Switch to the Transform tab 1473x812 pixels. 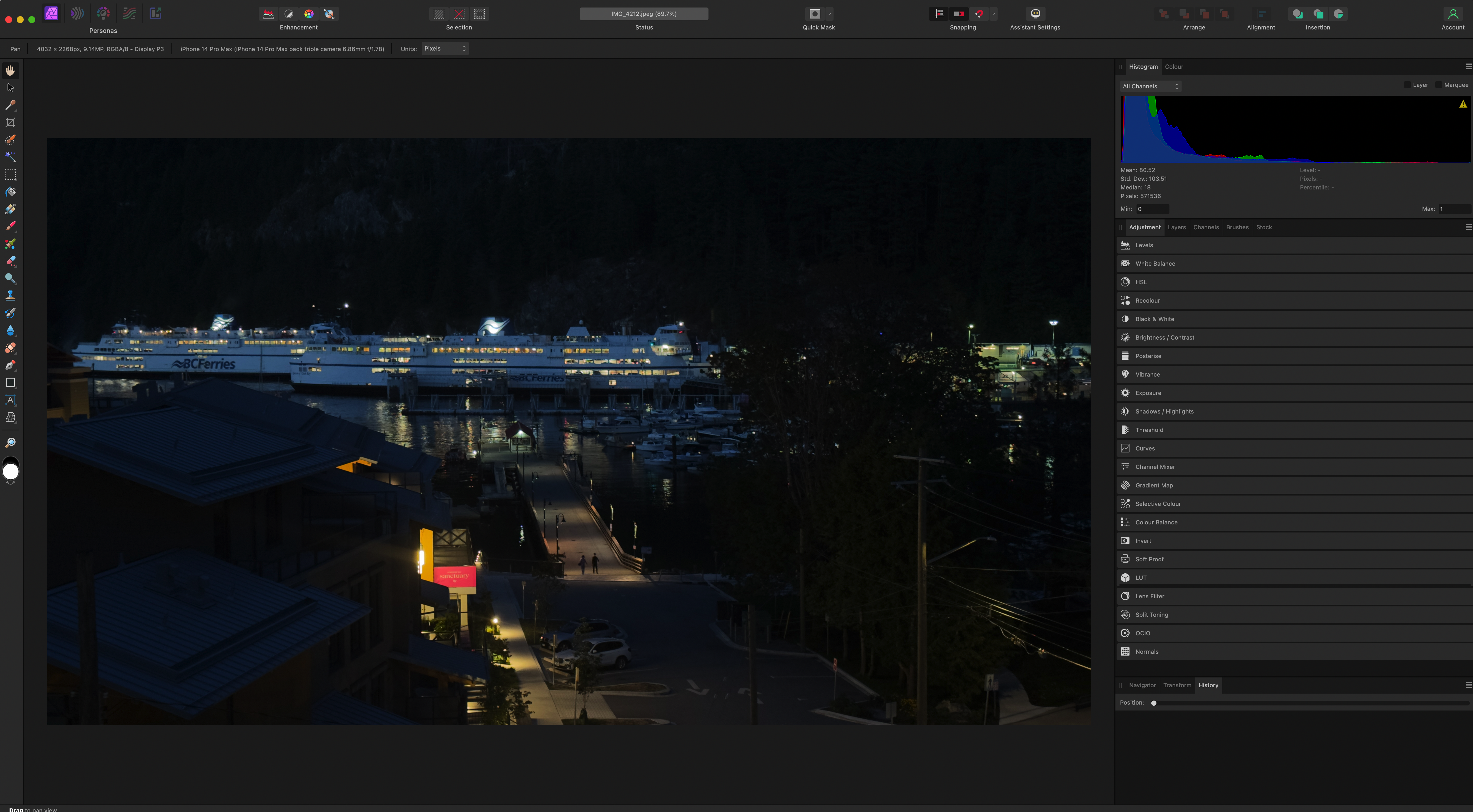[1177, 685]
